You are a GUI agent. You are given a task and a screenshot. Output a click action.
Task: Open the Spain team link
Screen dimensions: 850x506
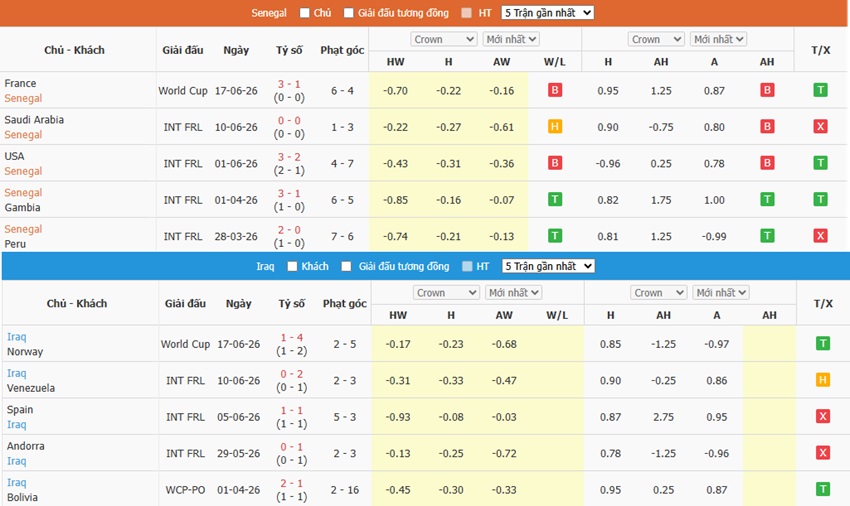pos(20,409)
